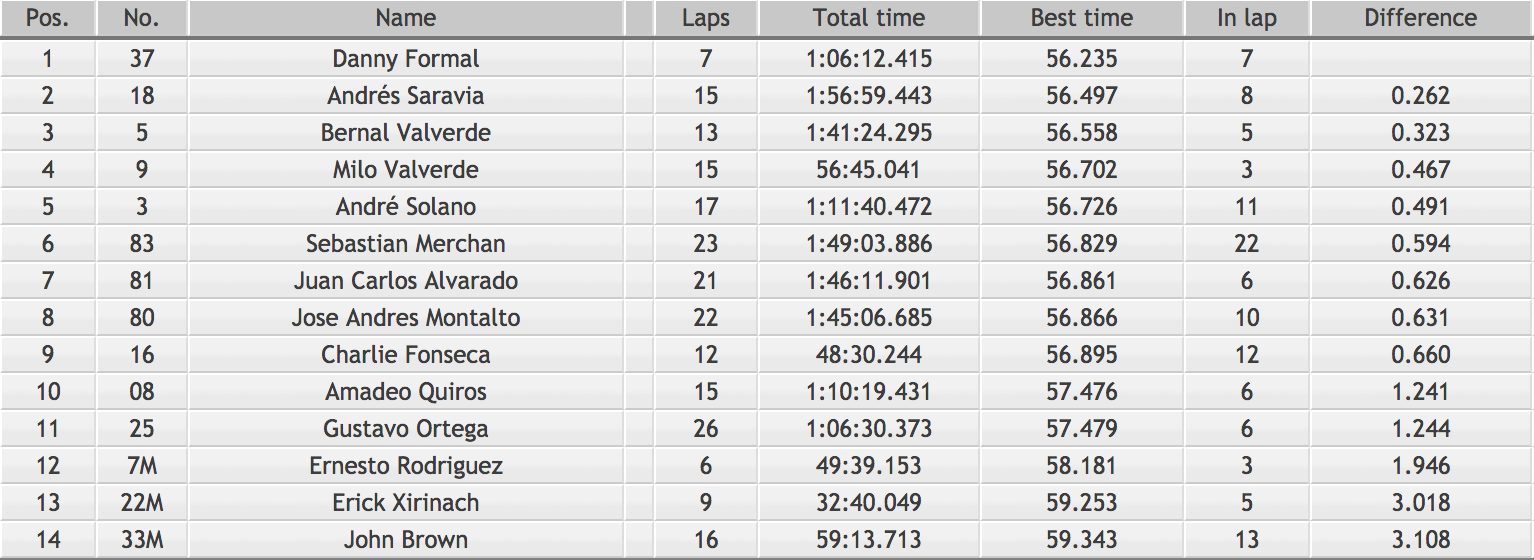Viewport: 1534px width, 560px height.
Task: Select car number 7M cell
Action: click(x=142, y=466)
